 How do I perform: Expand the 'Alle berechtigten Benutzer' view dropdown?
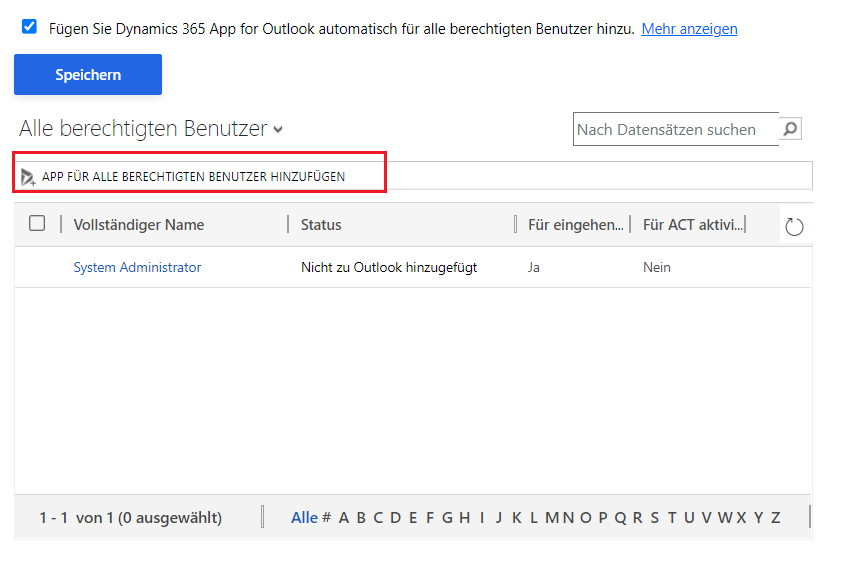point(278,130)
